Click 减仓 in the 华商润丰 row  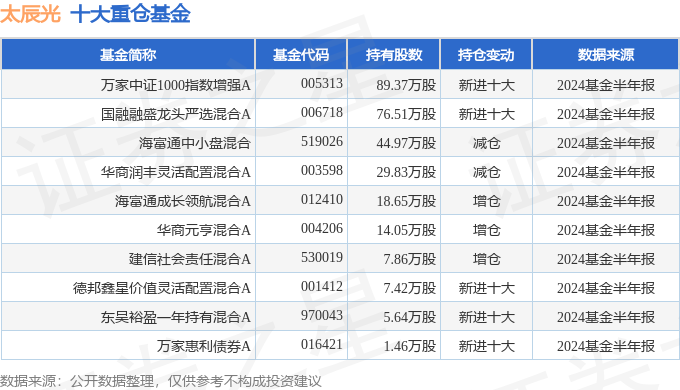[487, 172]
